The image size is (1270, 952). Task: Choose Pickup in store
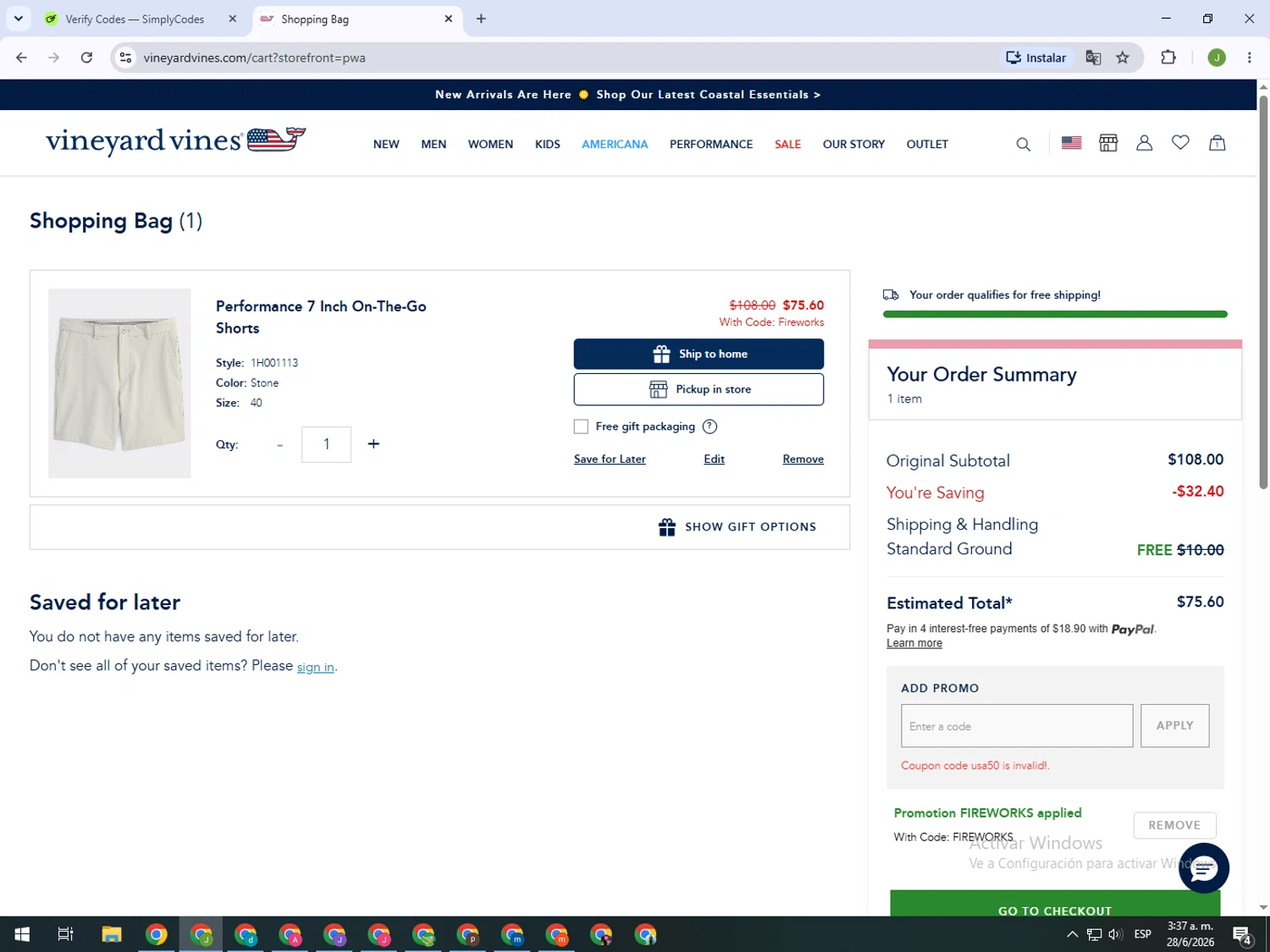[698, 389]
